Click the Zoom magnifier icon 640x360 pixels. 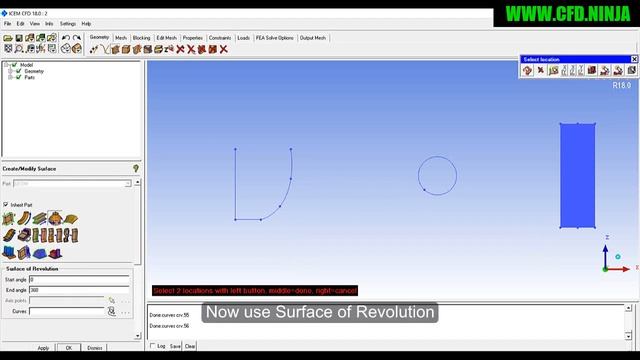19,49
